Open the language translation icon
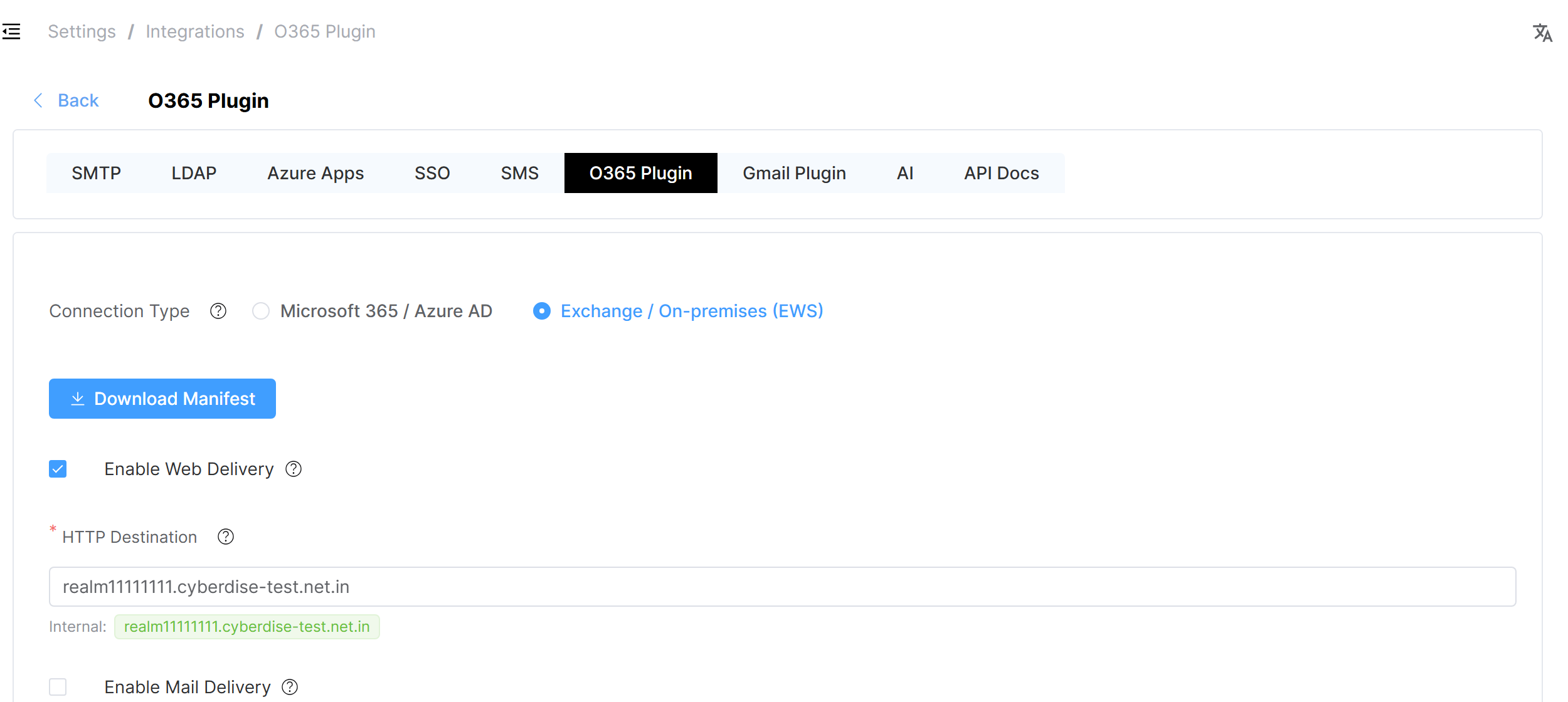1568x702 pixels. pos(1542,33)
